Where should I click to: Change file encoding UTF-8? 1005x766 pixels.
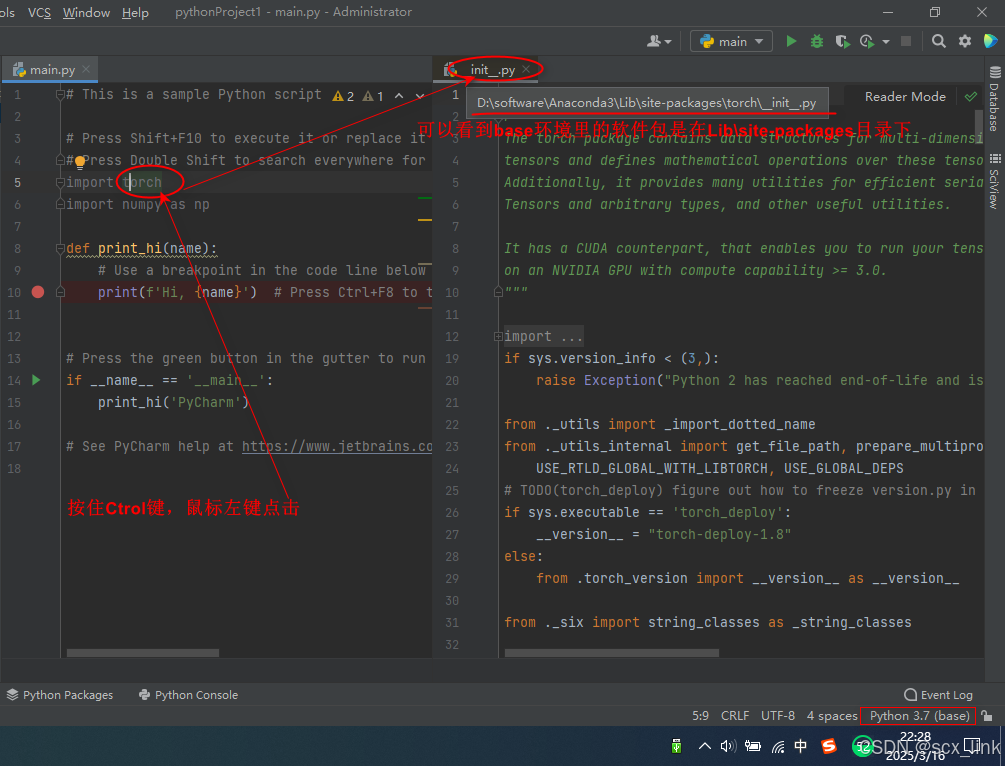(x=777, y=716)
